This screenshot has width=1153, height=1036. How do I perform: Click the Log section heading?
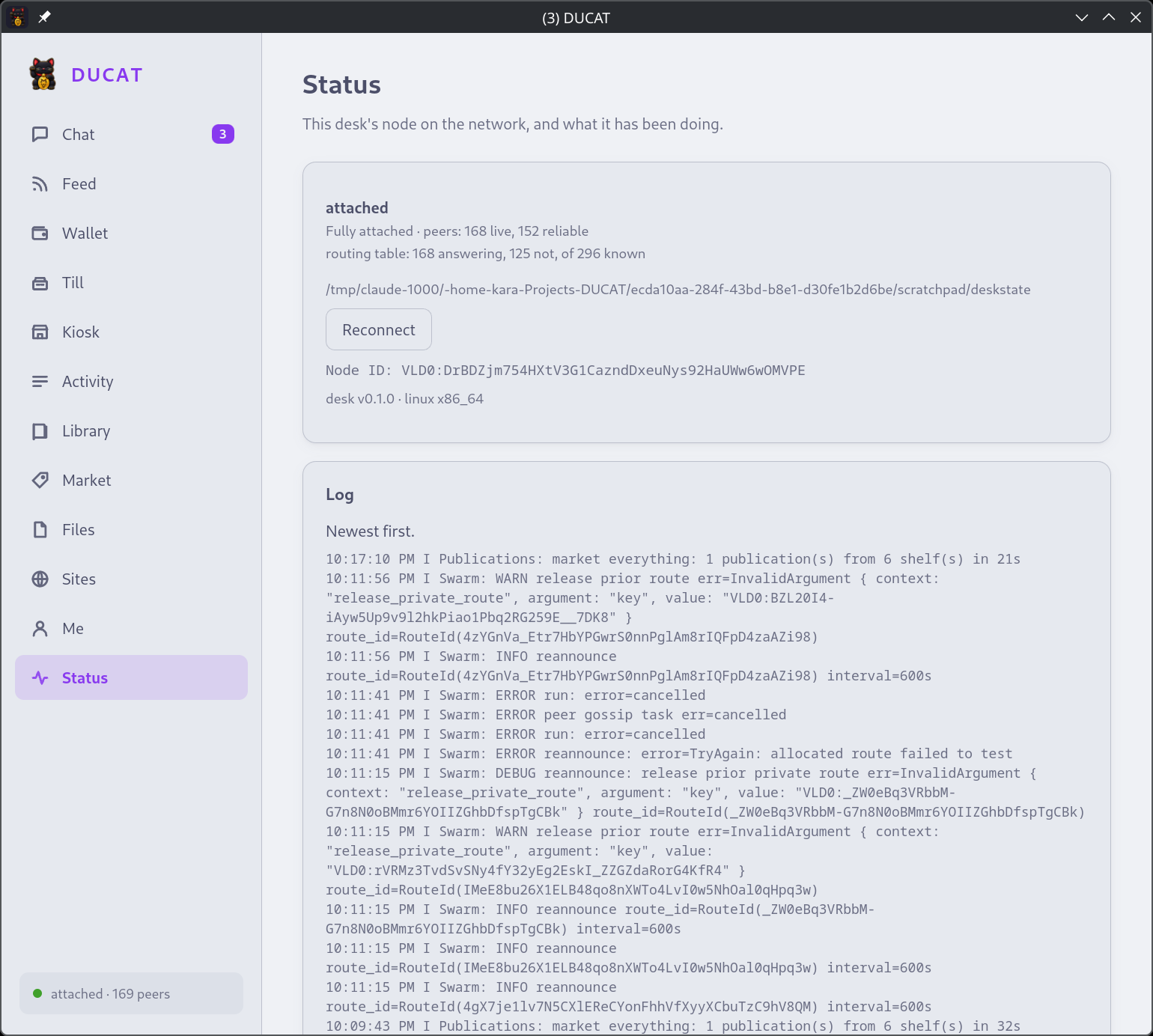click(x=340, y=495)
